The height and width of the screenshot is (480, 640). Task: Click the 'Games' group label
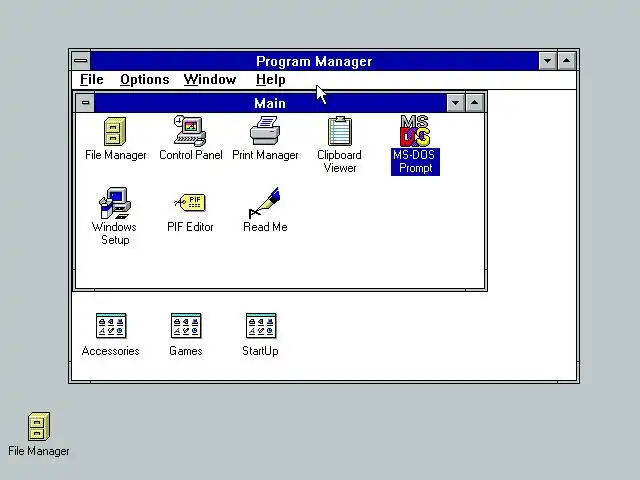[186, 351]
